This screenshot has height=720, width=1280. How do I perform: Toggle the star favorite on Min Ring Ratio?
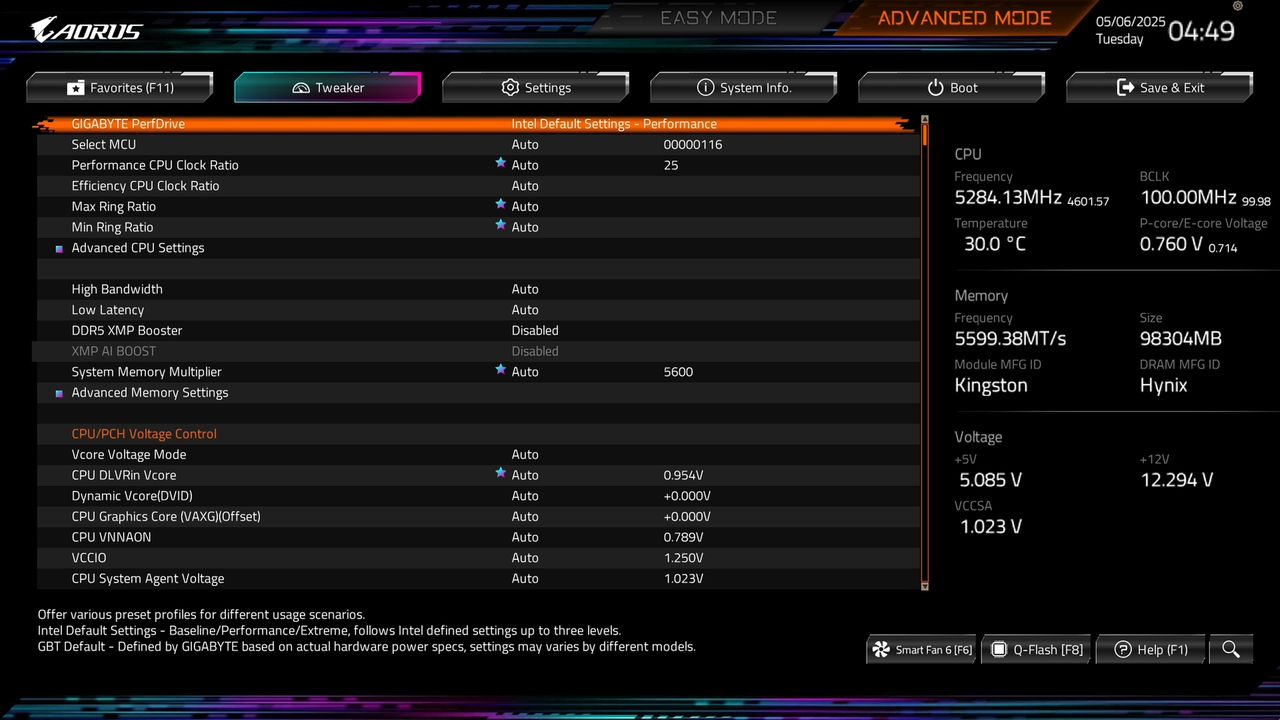[x=501, y=226]
